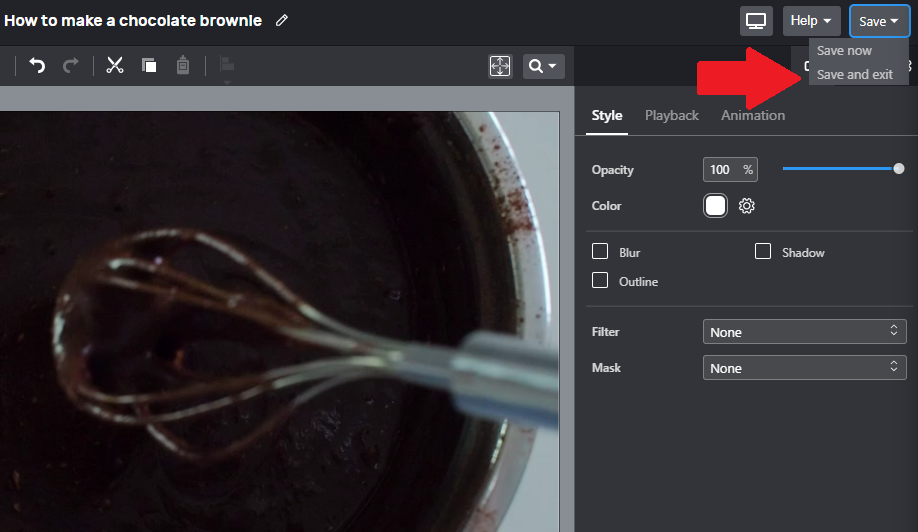Enable the Blur checkbox
This screenshot has width=918, height=532.
tap(600, 251)
